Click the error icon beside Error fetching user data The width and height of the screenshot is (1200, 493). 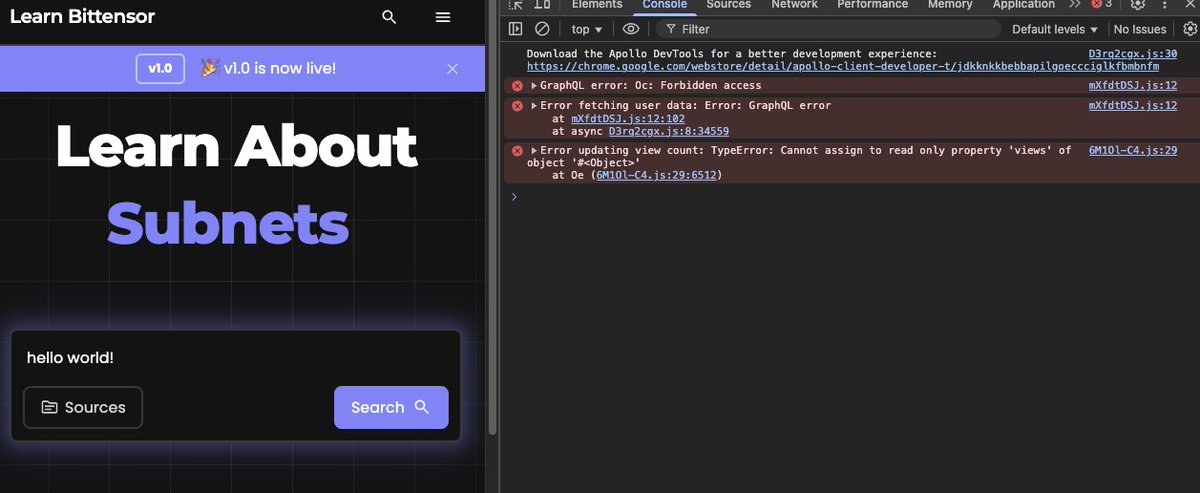(517, 105)
